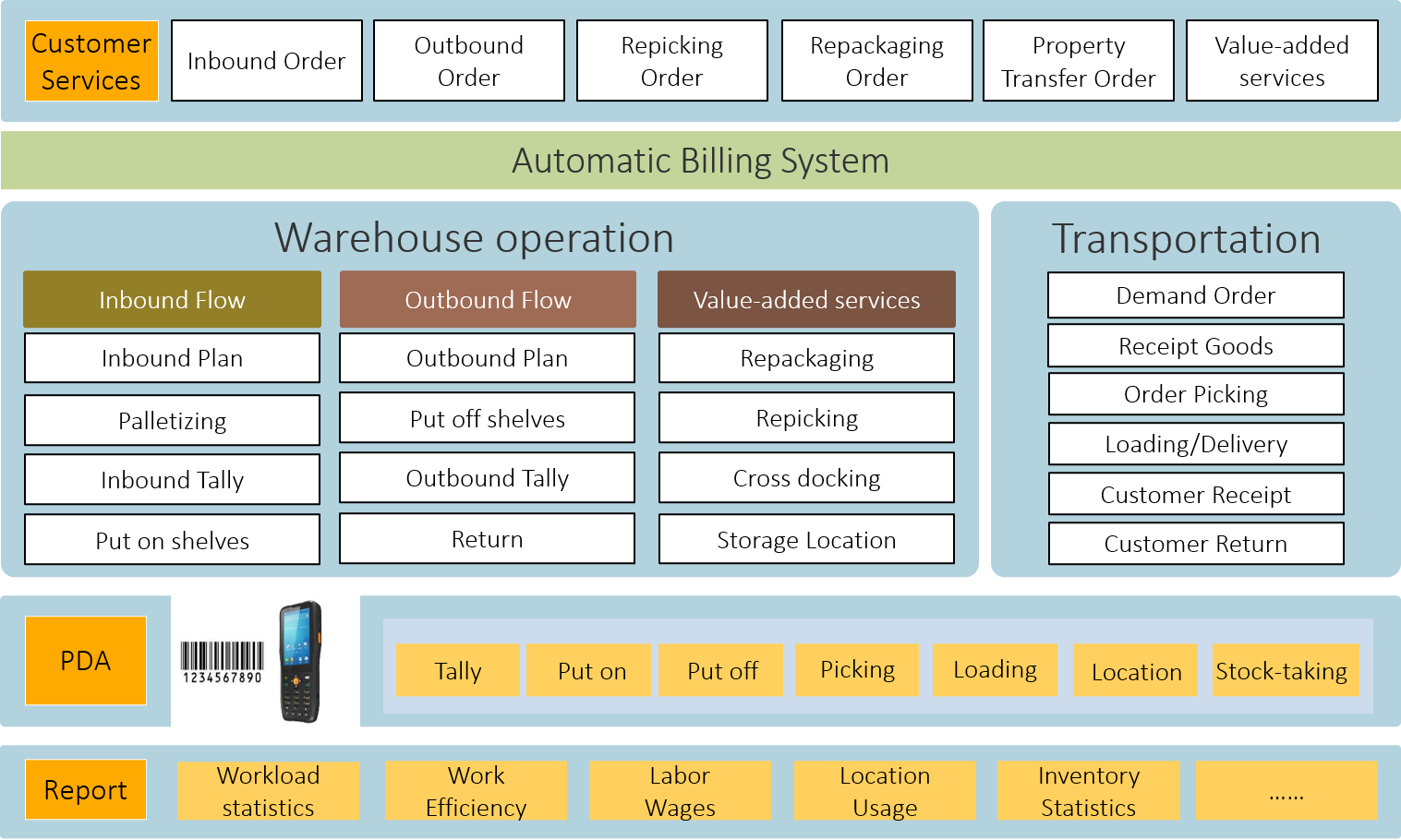The image size is (1401, 840).
Task: Choose the Palletizing step
Action: click(172, 421)
